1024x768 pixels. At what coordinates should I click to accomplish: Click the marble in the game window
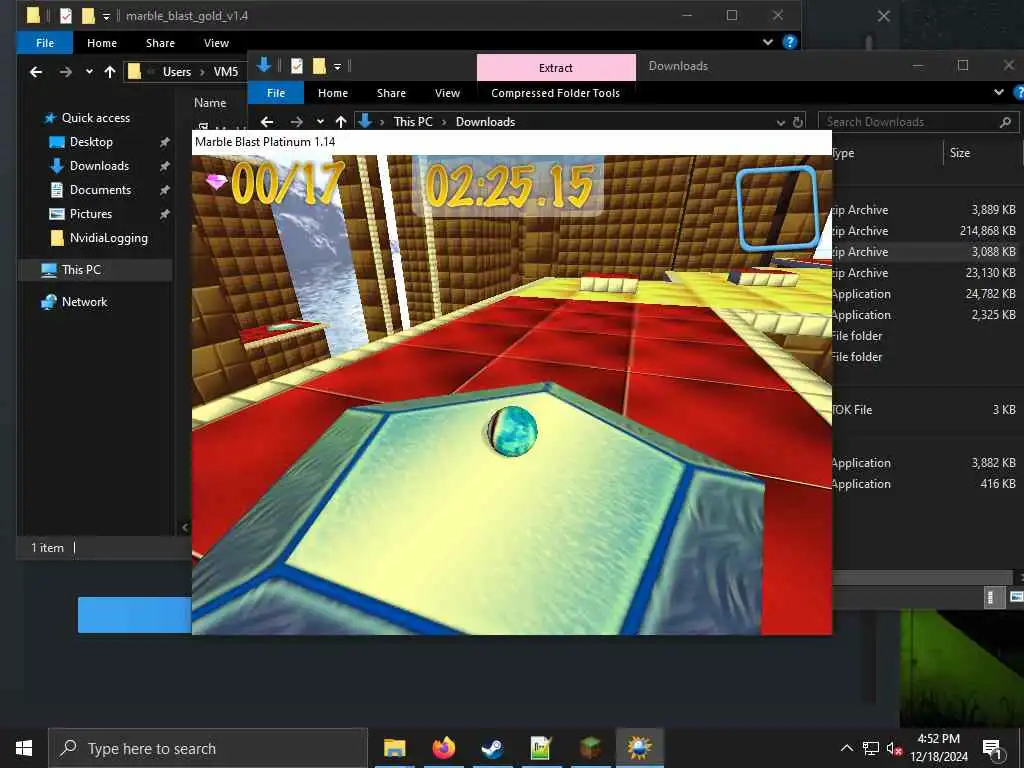click(x=513, y=431)
